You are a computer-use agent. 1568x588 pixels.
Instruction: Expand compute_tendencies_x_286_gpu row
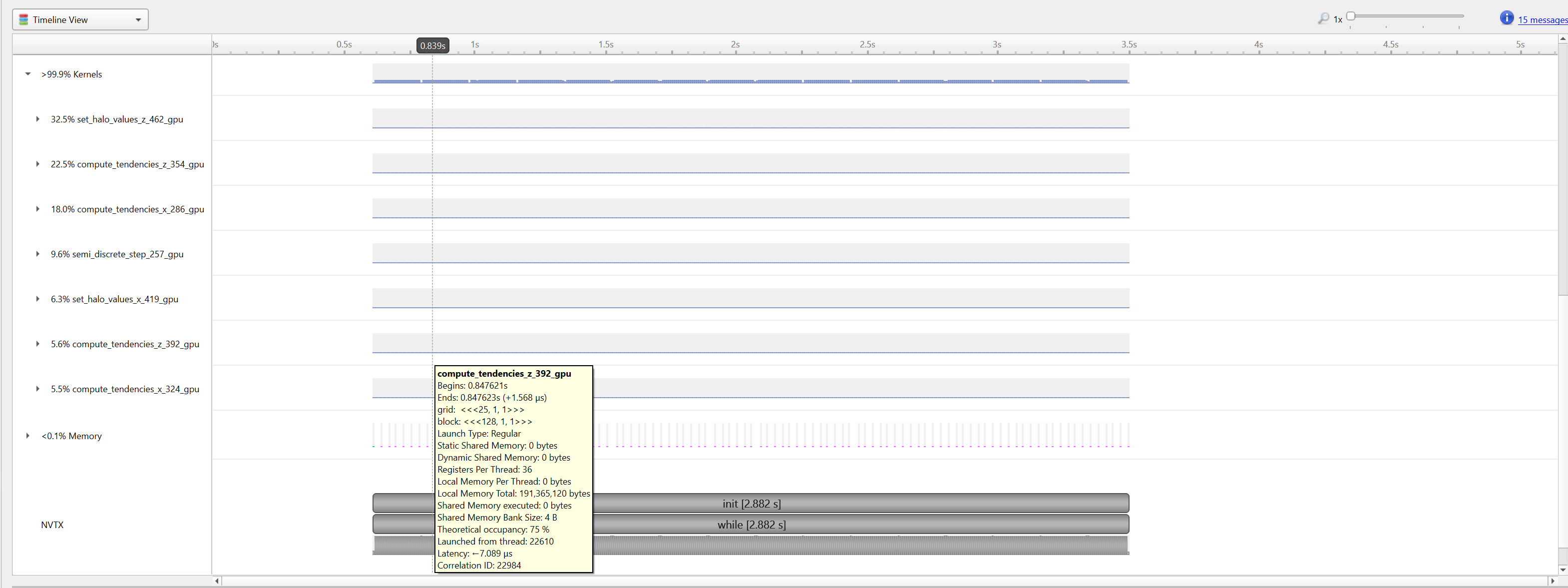[38, 209]
